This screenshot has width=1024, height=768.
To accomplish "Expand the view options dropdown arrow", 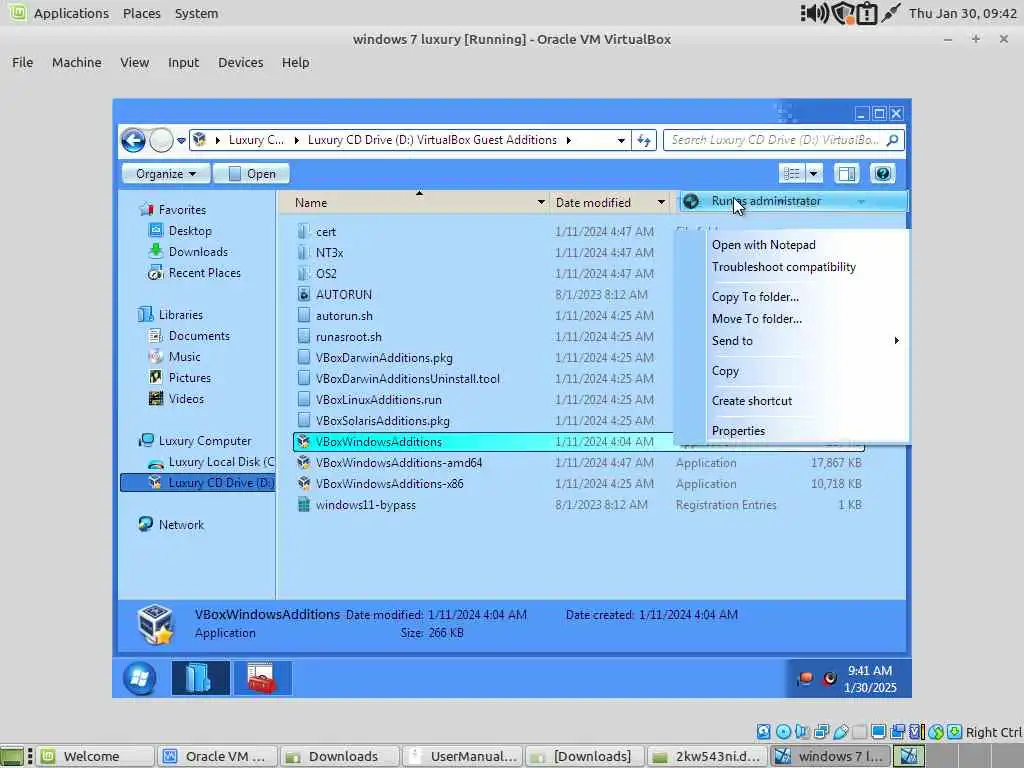I will 814,174.
